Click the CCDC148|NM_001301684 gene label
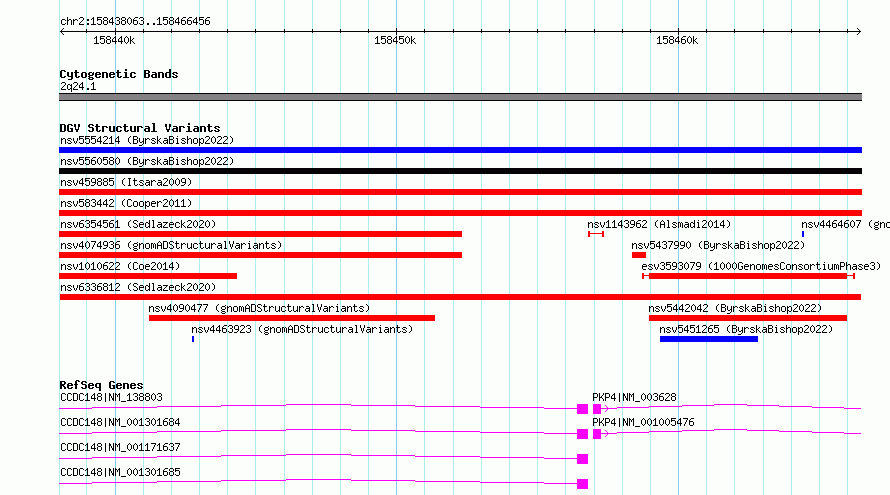 click(x=120, y=422)
